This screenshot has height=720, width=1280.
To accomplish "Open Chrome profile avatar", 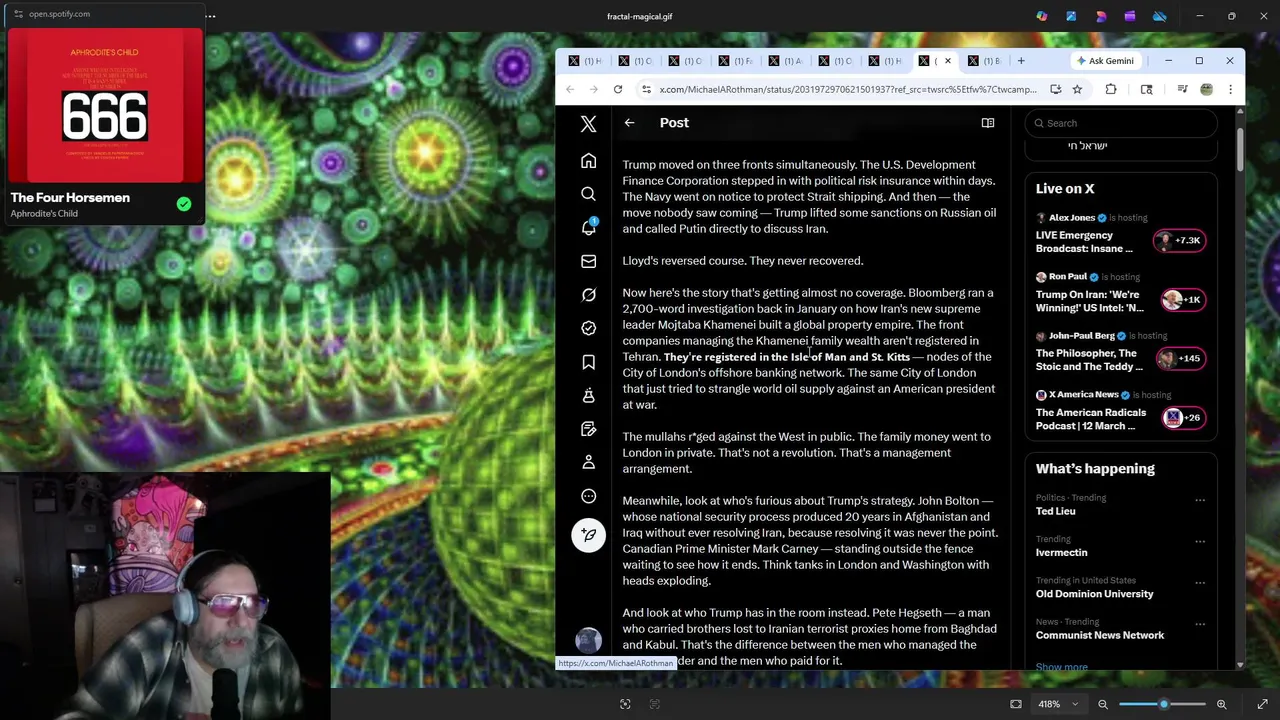I will click(x=1206, y=89).
